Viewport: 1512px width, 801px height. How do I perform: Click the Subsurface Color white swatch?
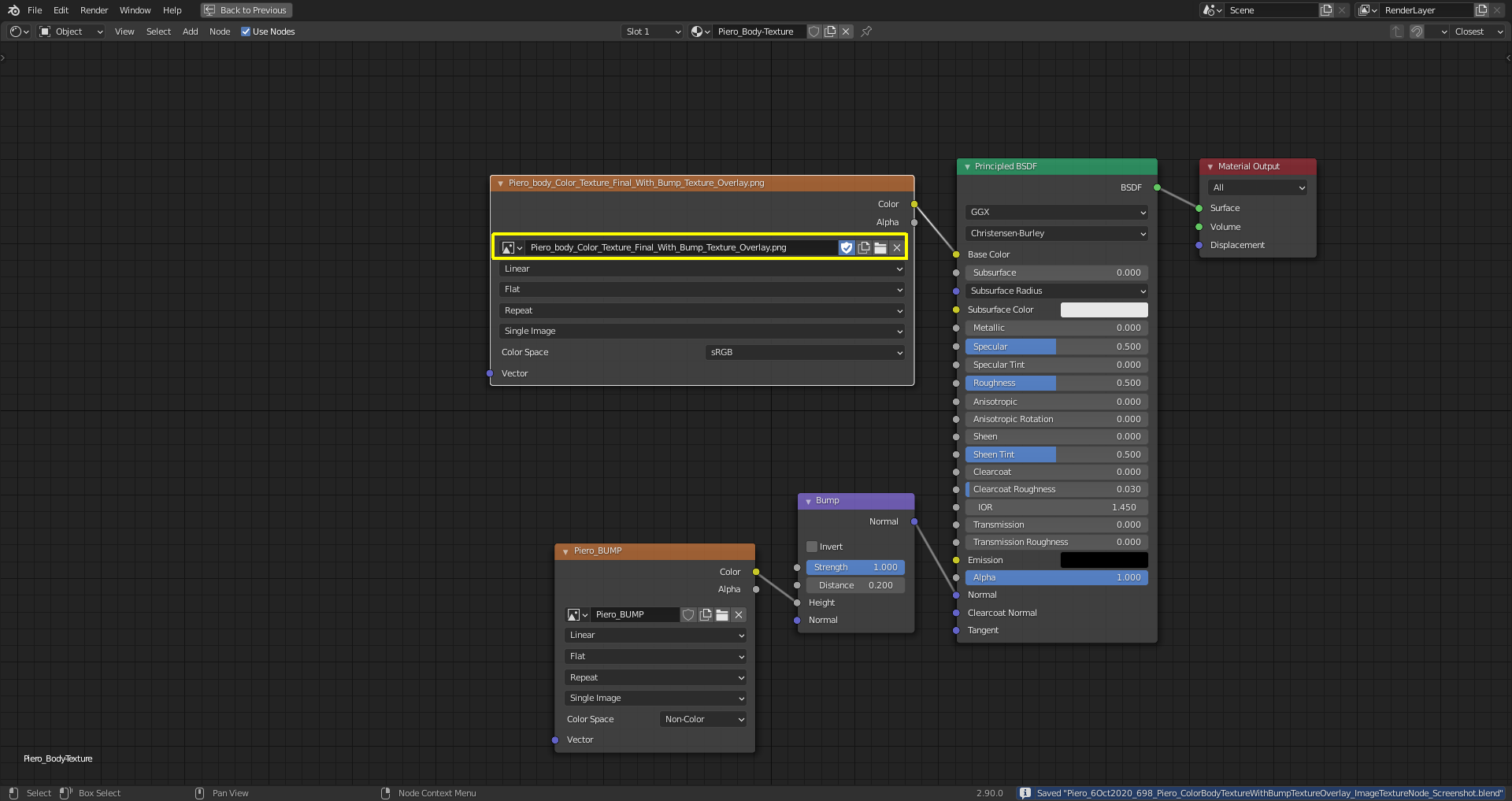tap(1104, 310)
